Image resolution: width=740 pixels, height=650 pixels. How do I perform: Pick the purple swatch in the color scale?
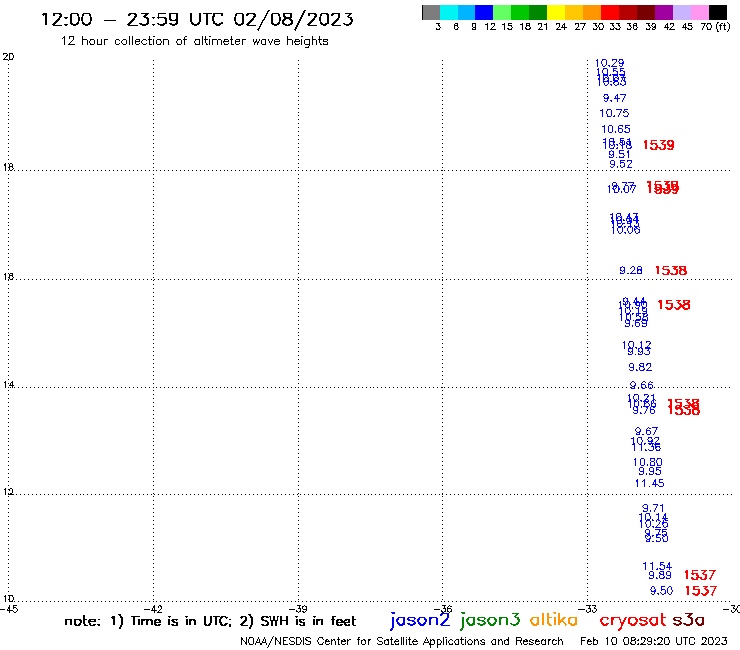pos(664,12)
